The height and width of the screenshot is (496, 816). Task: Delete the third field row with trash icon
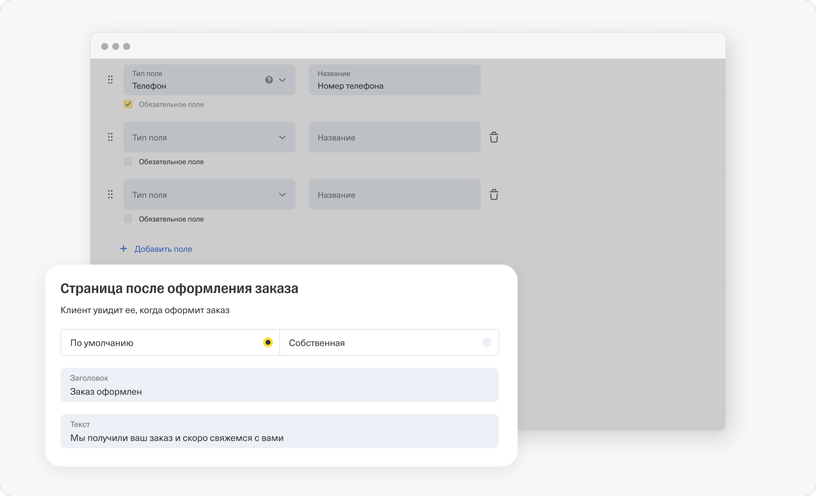494,195
